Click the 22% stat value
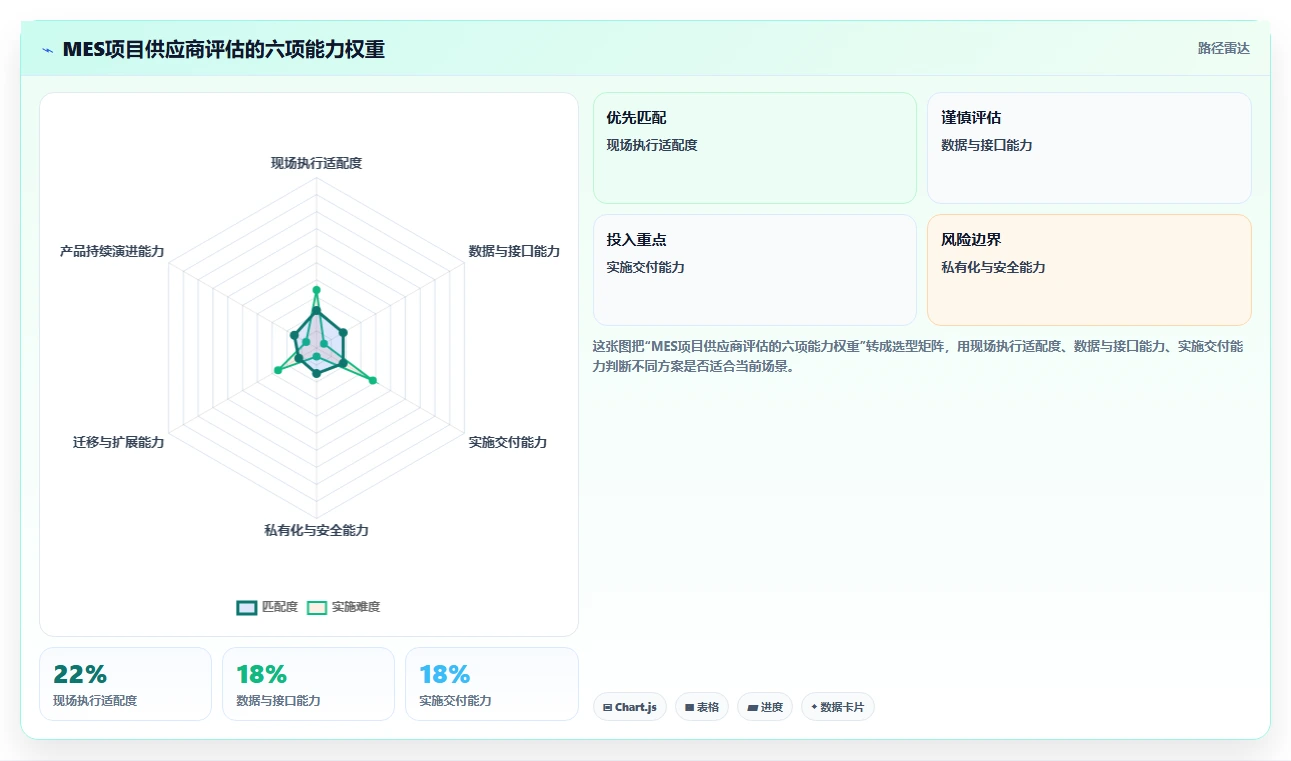1291x761 pixels. coord(80,674)
